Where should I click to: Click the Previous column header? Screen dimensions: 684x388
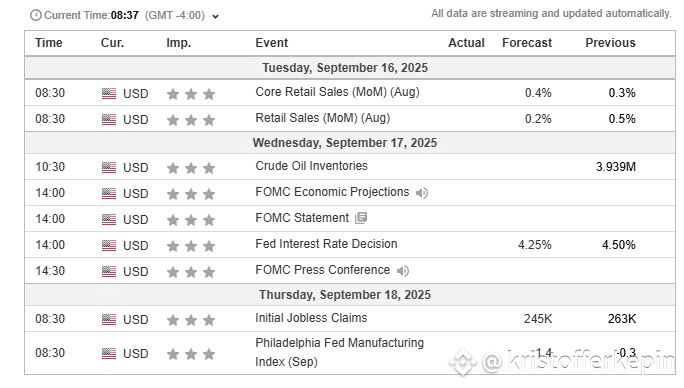coord(610,43)
